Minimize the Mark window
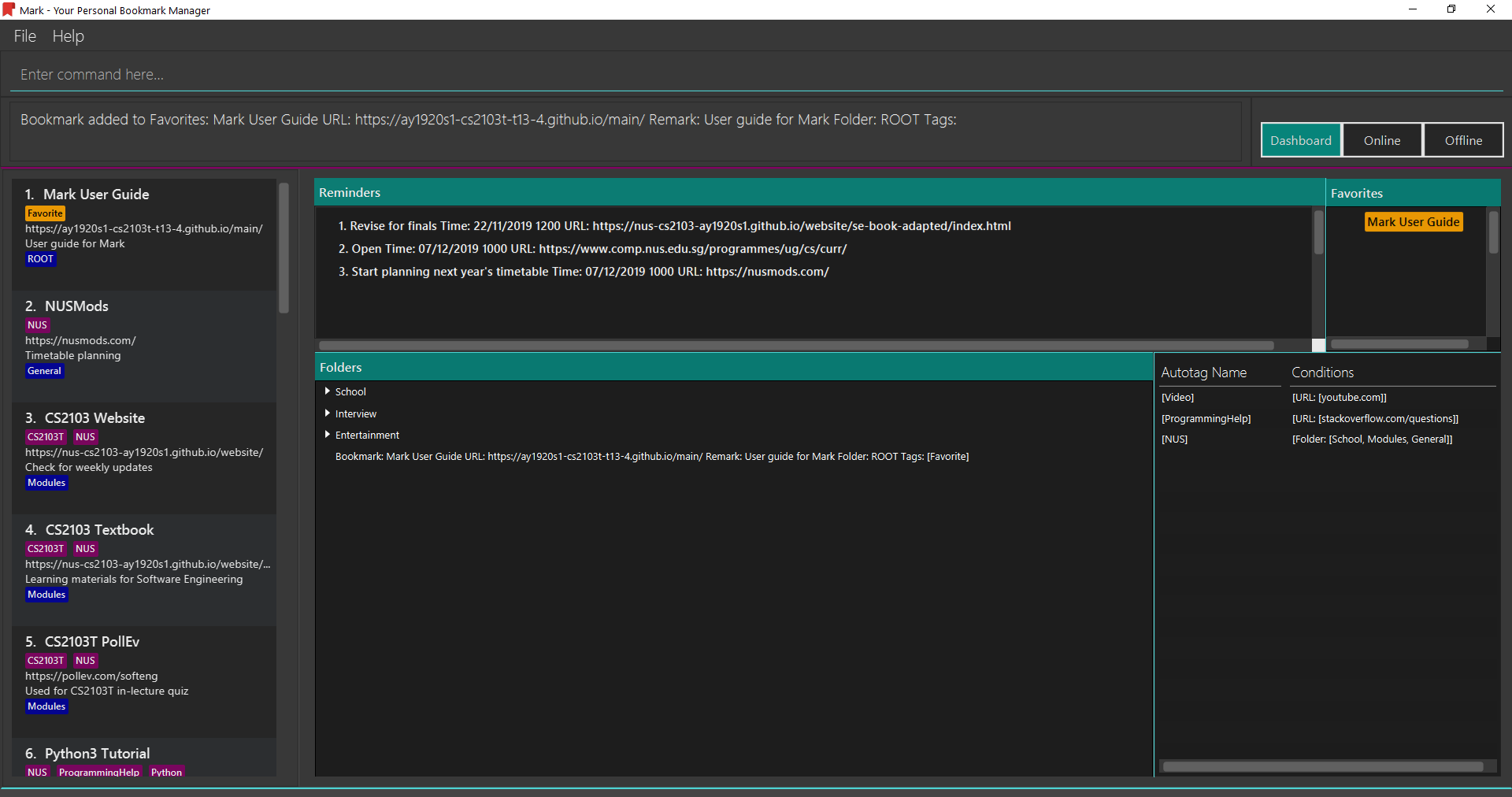This screenshot has height=797, width=1512. (x=1413, y=9)
